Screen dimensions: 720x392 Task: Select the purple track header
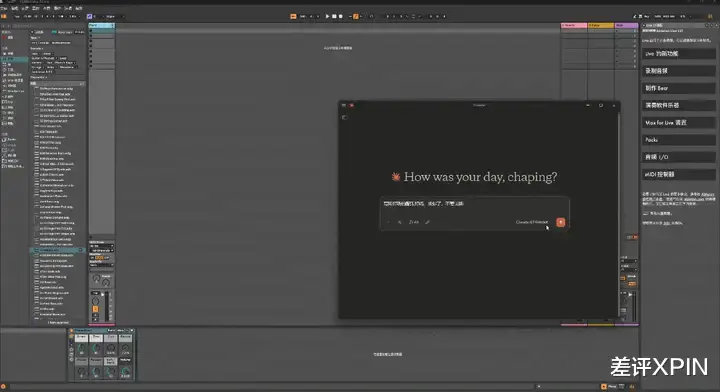point(626,25)
